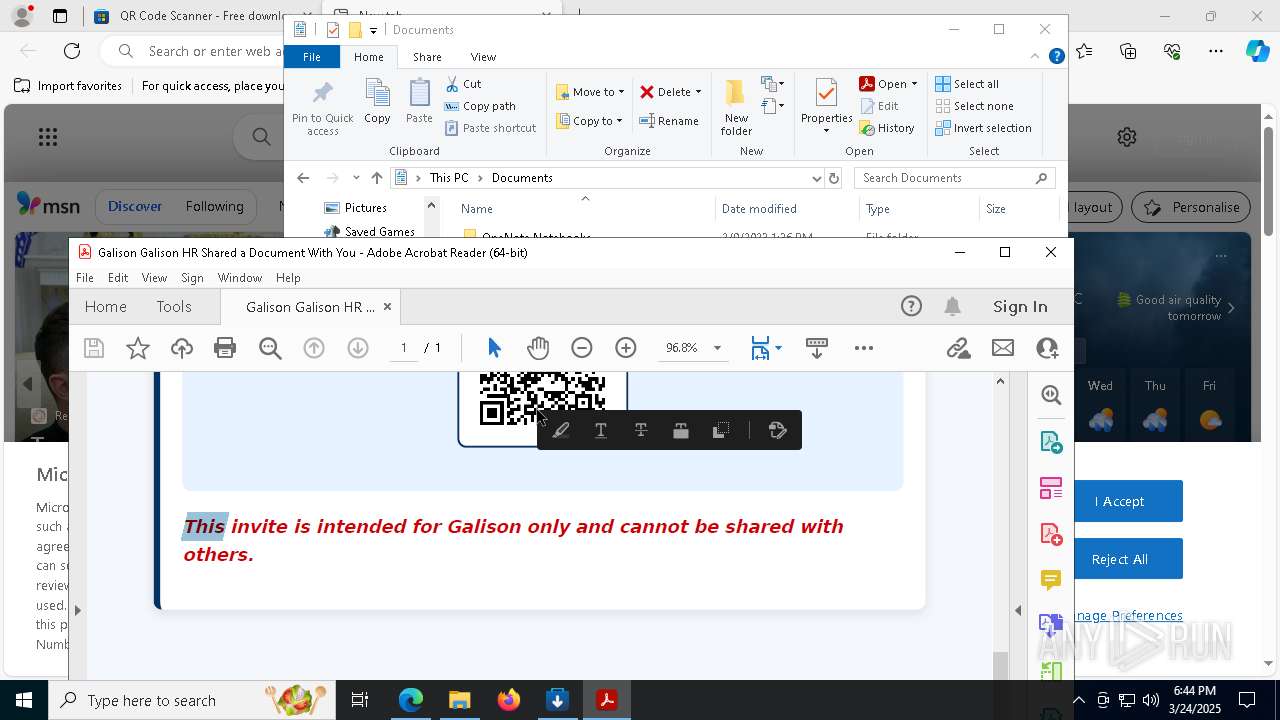Highlight selected text via floating toolbar
Viewport: 1280px width, 720px height.
(x=561, y=431)
